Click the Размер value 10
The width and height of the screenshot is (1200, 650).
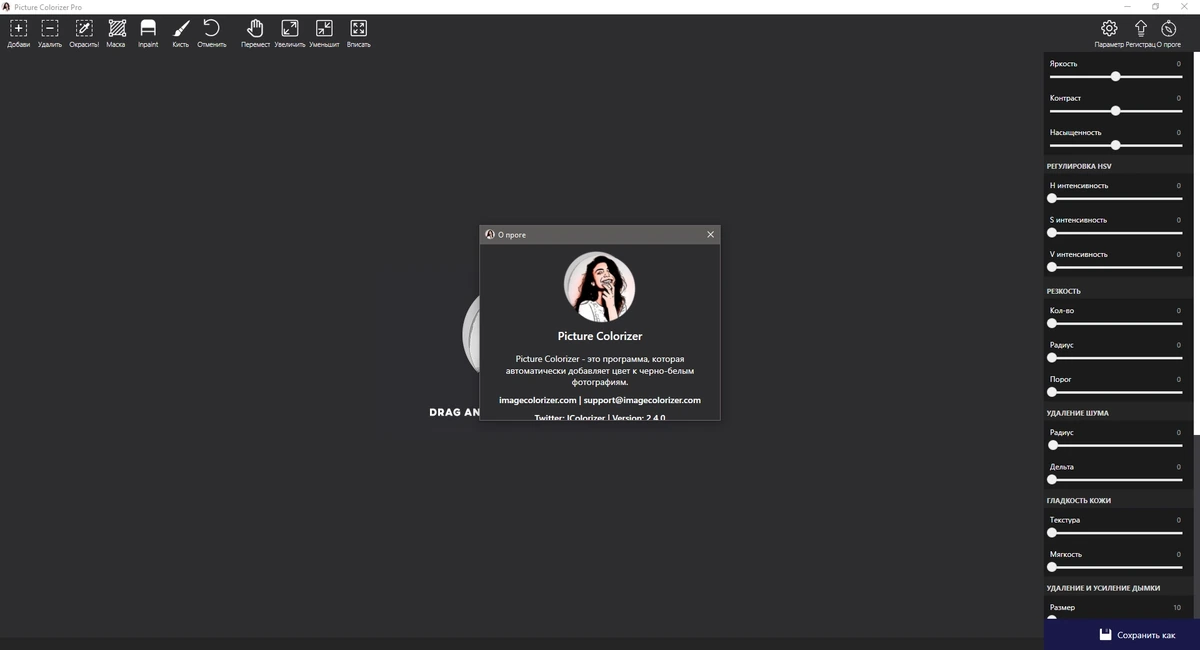pos(1177,607)
